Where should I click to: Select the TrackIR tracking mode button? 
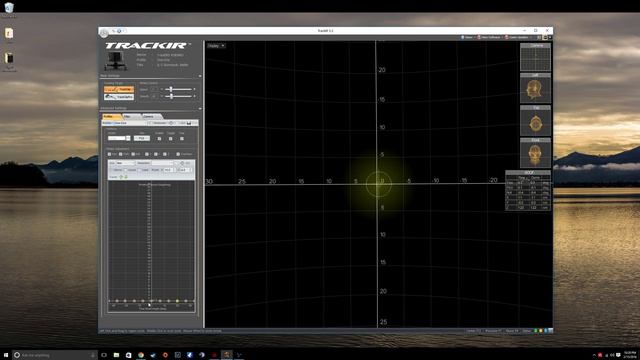tap(119, 89)
